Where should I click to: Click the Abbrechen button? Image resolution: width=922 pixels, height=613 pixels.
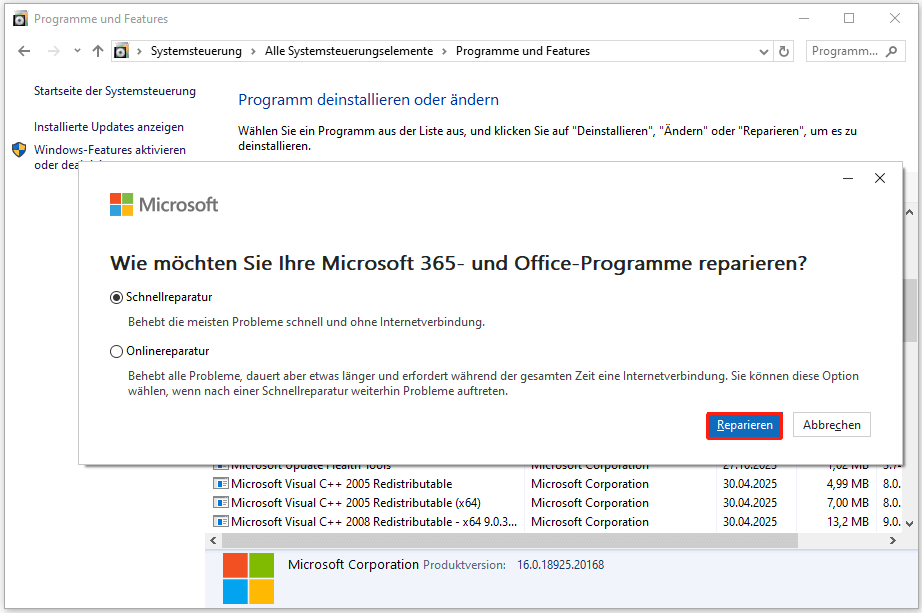click(x=831, y=425)
